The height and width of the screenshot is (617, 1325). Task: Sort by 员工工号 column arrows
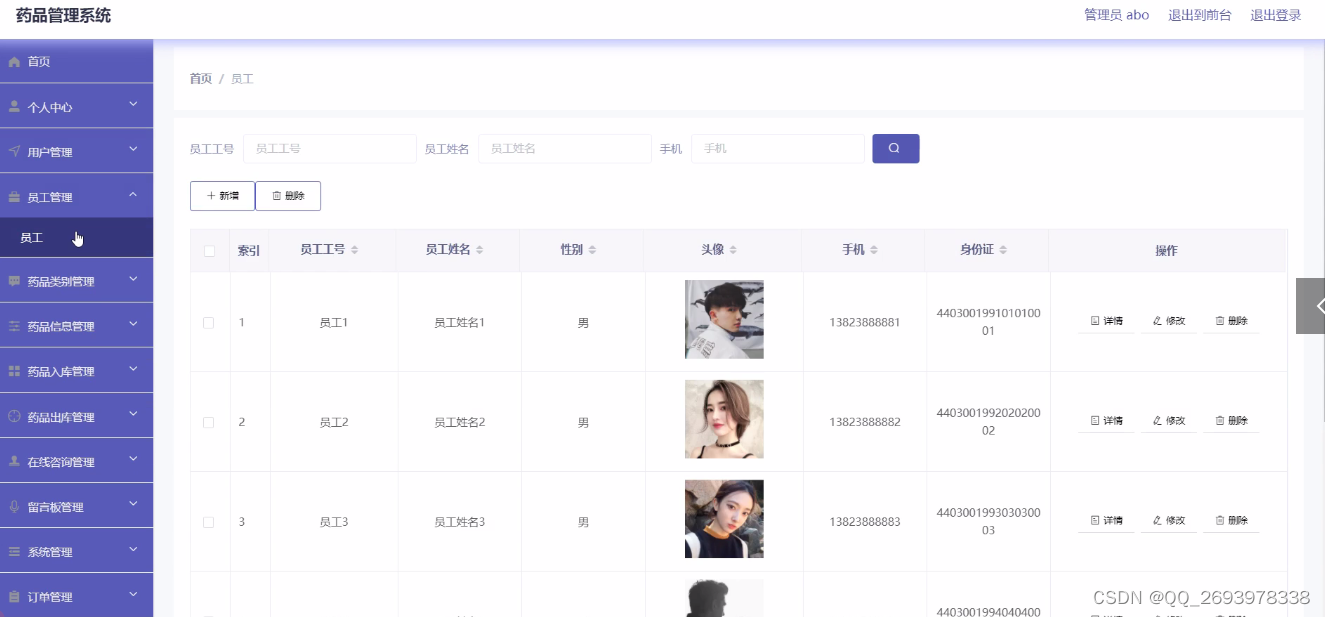point(354,249)
